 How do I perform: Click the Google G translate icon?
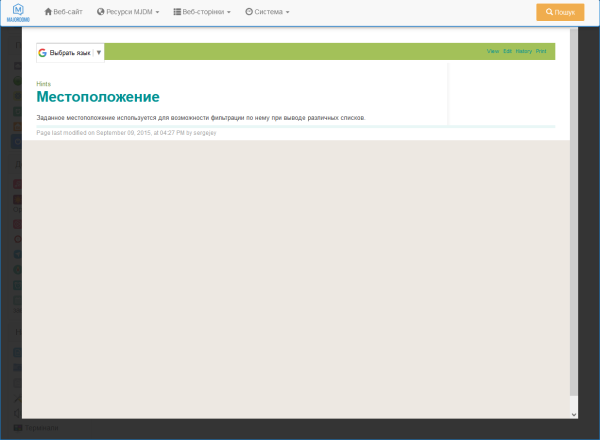(x=42, y=53)
